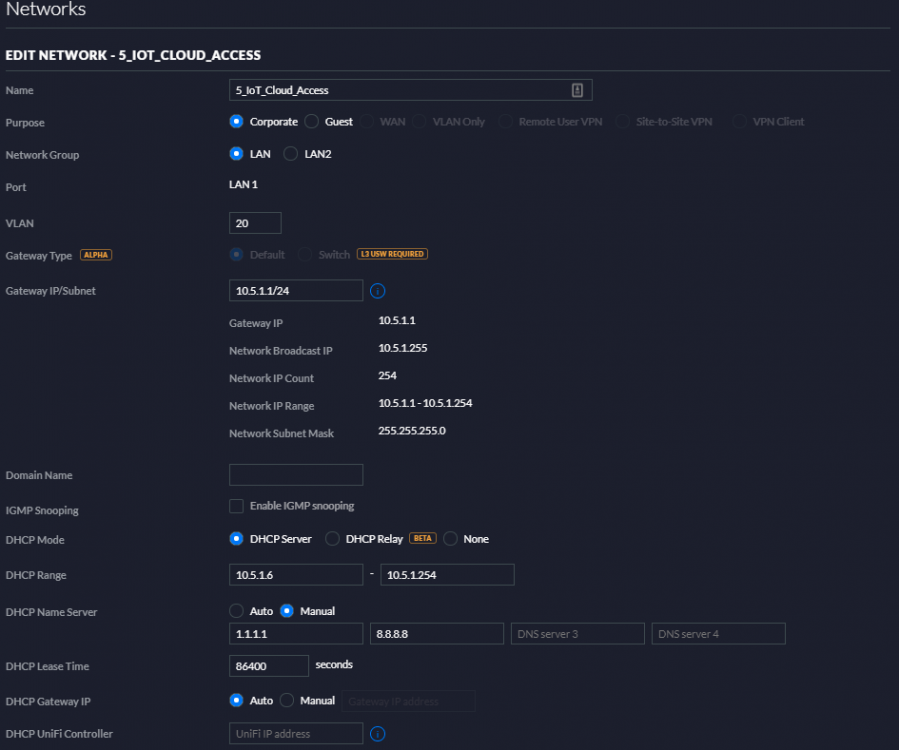Viewport: 899px width, 750px height.
Task: Switch DHCP Mode to DHCP Relay
Action: [x=332, y=538]
